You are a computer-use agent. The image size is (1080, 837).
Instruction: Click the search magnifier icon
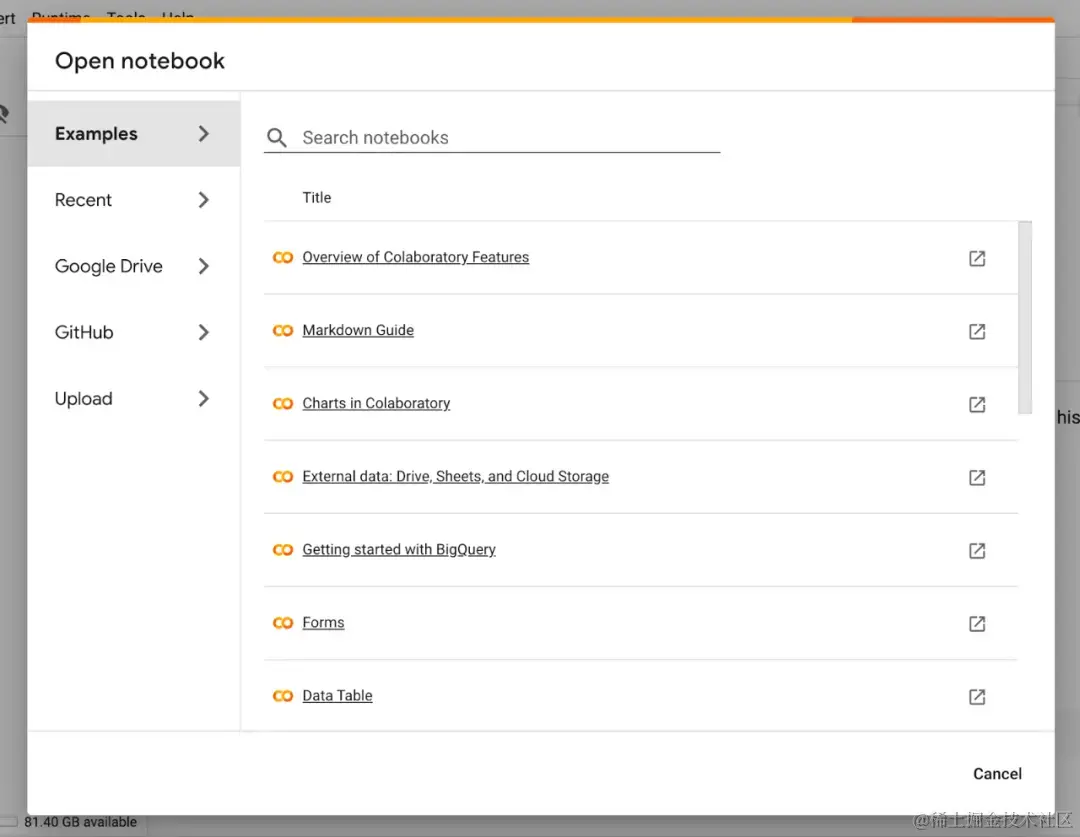(277, 138)
